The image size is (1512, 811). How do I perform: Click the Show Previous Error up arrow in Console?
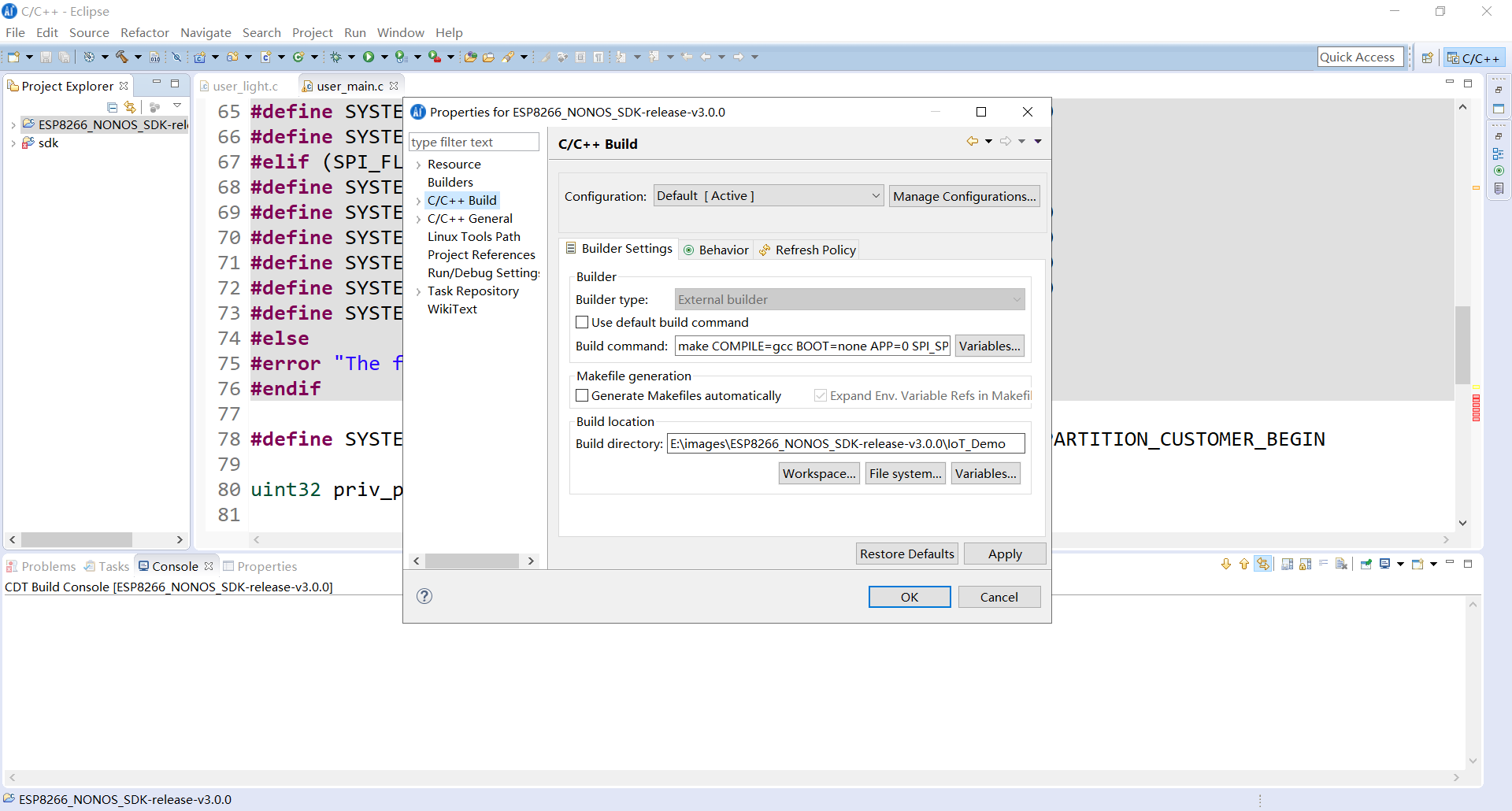1244,564
